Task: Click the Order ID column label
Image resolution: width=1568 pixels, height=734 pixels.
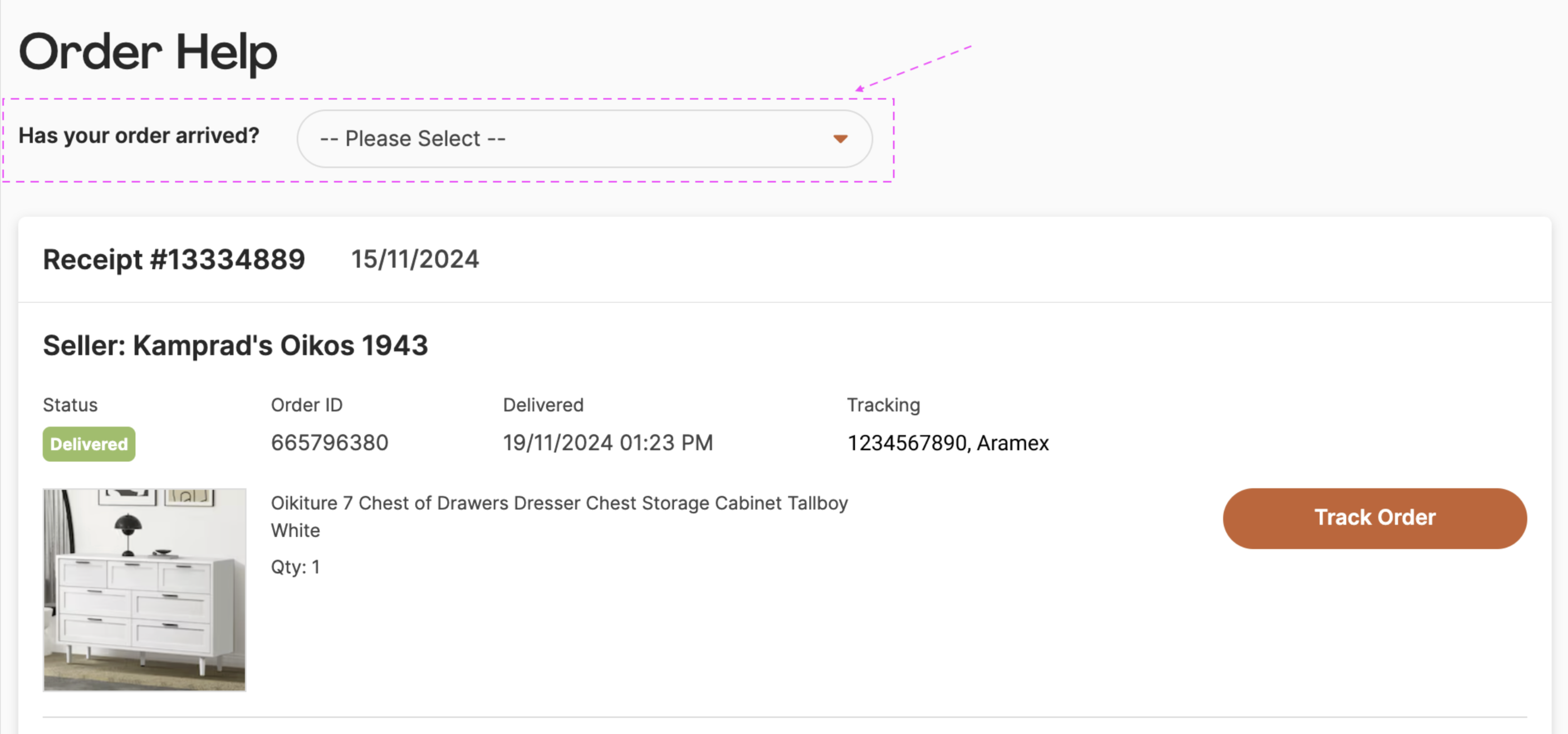Action: (306, 405)
